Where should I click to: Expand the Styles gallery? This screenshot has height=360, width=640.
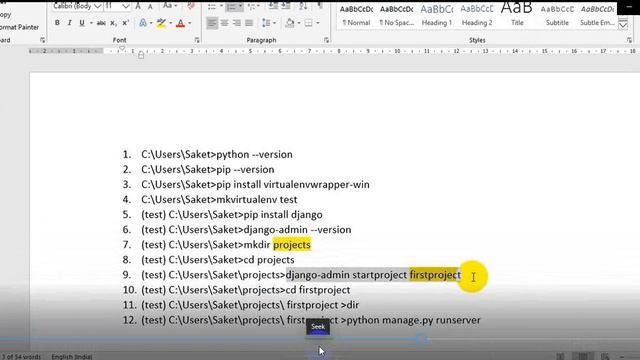[x=623, y=25]
